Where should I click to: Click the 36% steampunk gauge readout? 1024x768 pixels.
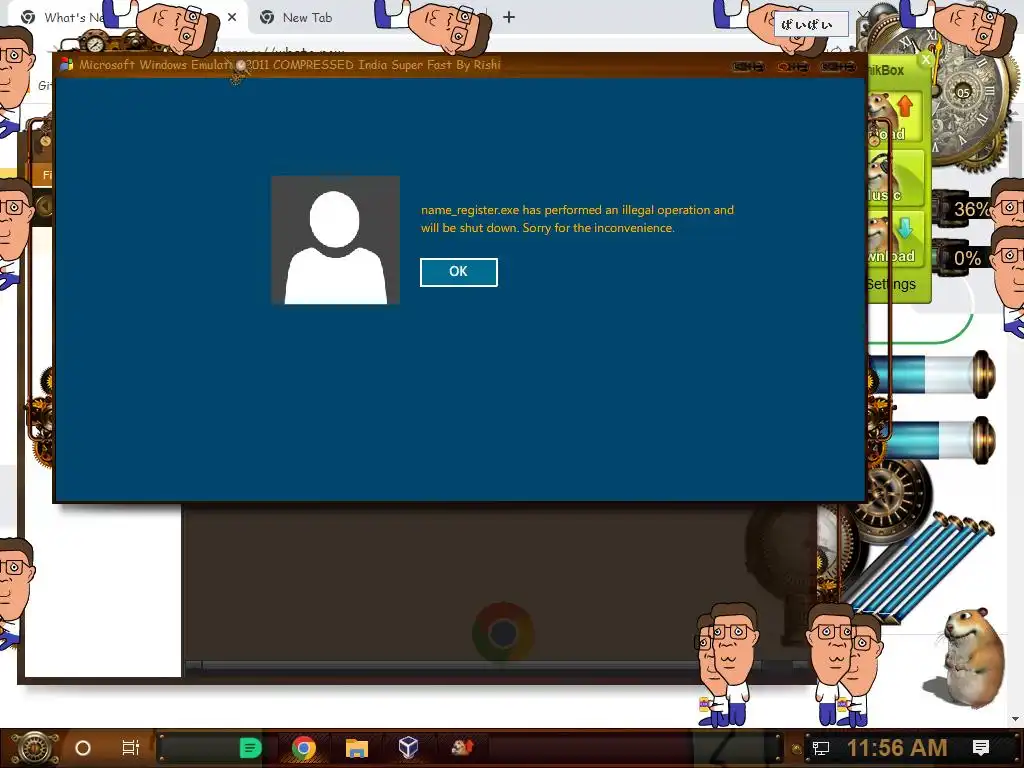tap(971, 209)
